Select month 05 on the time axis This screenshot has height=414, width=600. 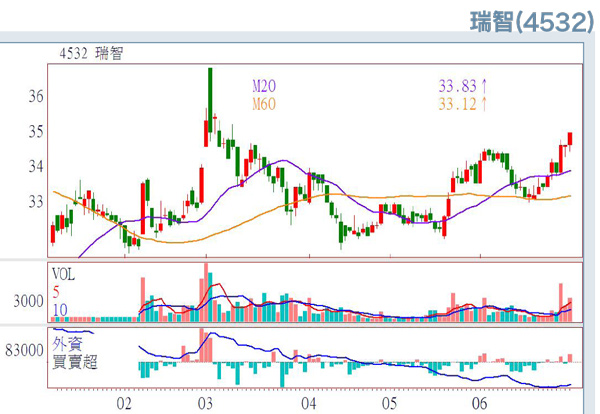pyautogui.click(x=387, y=403)
